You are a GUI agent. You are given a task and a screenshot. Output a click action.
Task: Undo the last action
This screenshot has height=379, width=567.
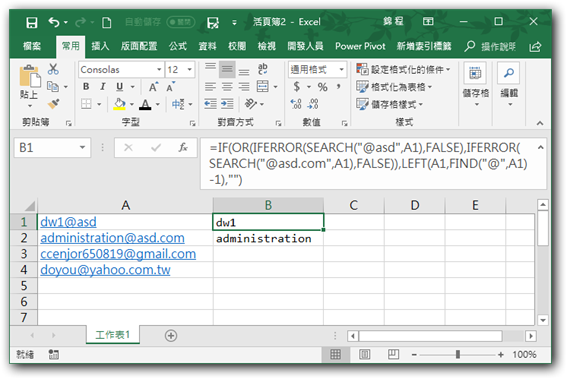pos(54,22)
